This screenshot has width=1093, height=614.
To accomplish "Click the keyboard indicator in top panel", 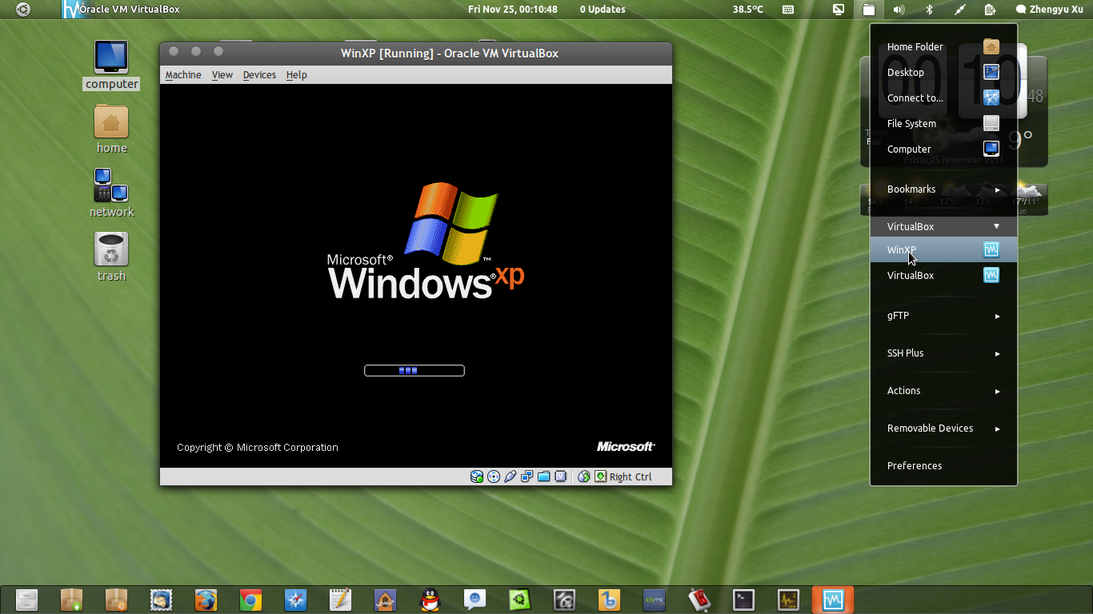I will (788, 9).
